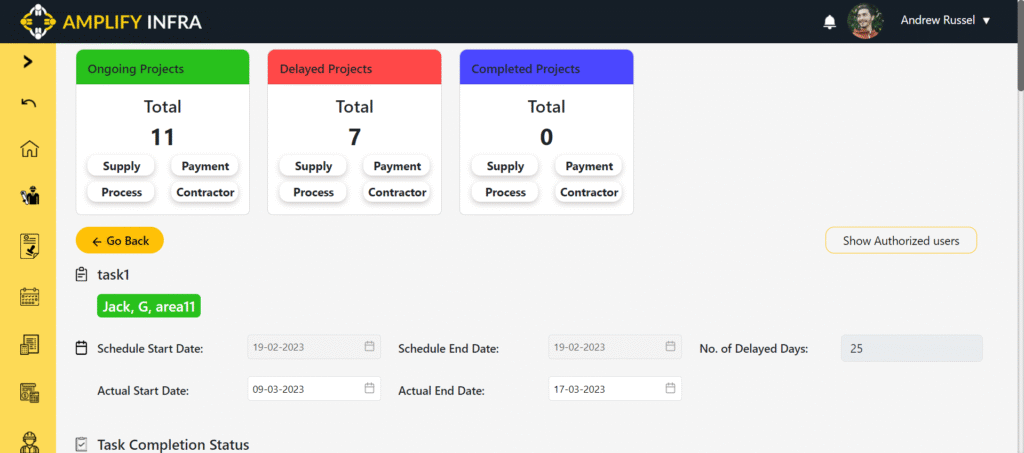This screenshot has width=1024, height=453.
Task: Open the billing calculator icon in sidebar
Action: [x=29, y=393]
